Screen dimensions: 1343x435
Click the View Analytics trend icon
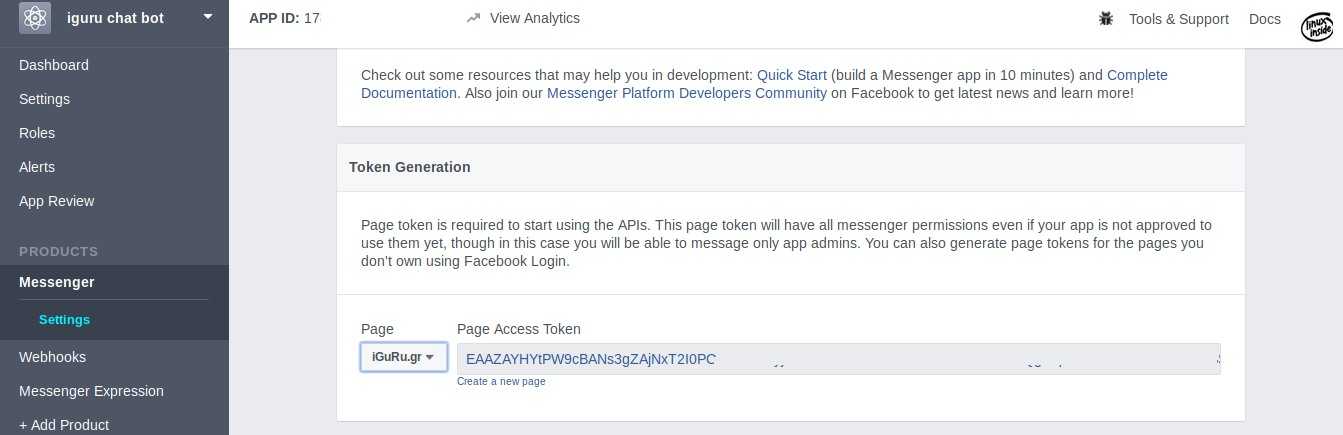474,18
